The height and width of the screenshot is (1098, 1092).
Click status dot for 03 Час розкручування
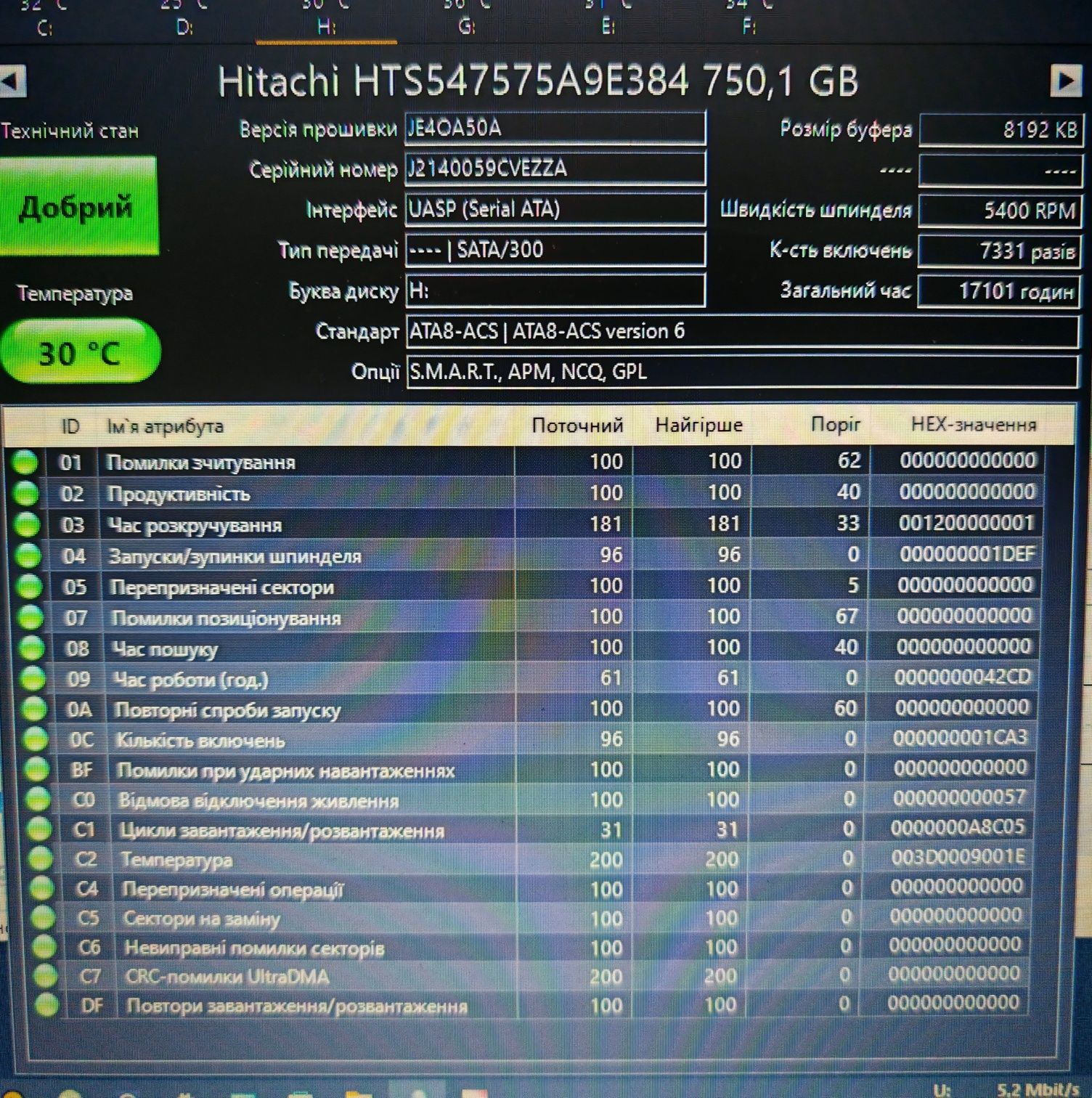(x=27, y=525)
